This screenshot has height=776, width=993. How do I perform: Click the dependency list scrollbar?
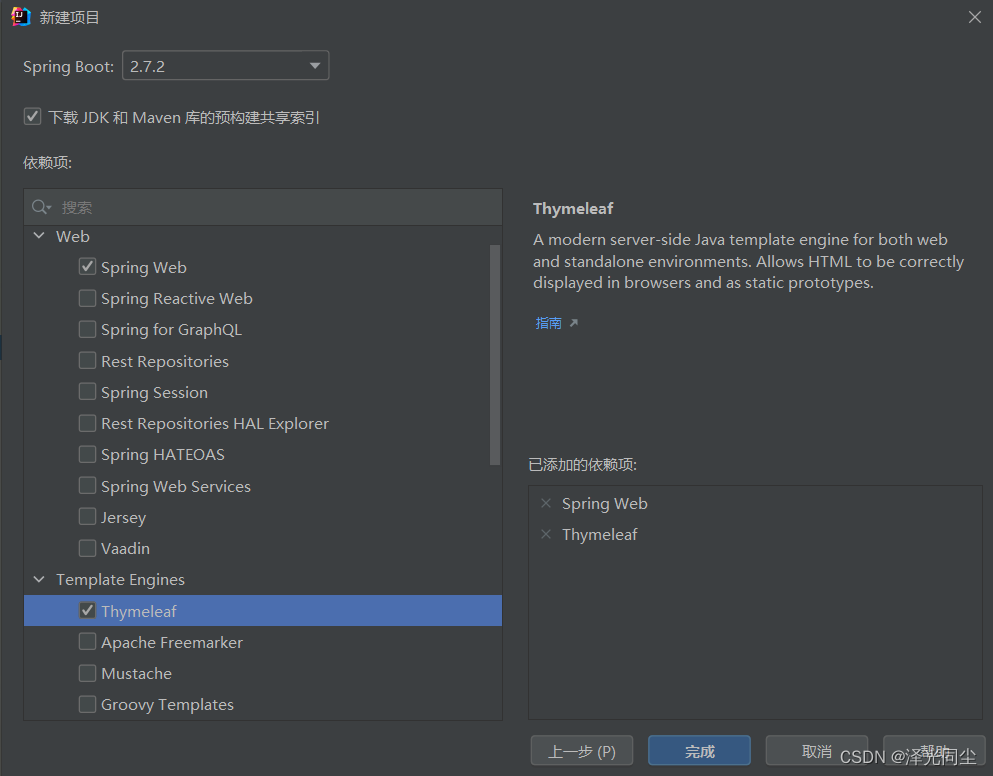coord(495,355)
